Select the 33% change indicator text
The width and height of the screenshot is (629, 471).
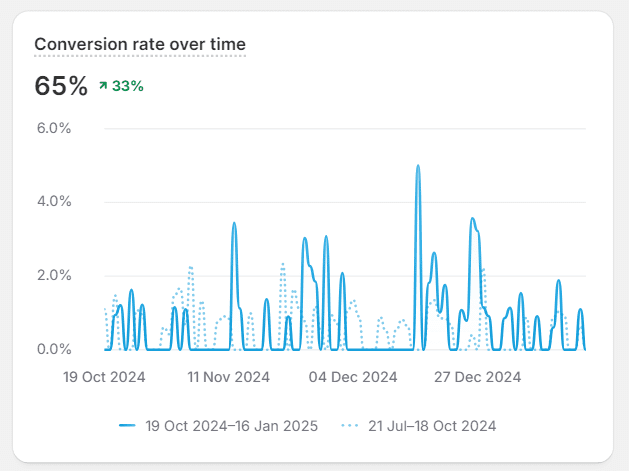pos(128,86)
